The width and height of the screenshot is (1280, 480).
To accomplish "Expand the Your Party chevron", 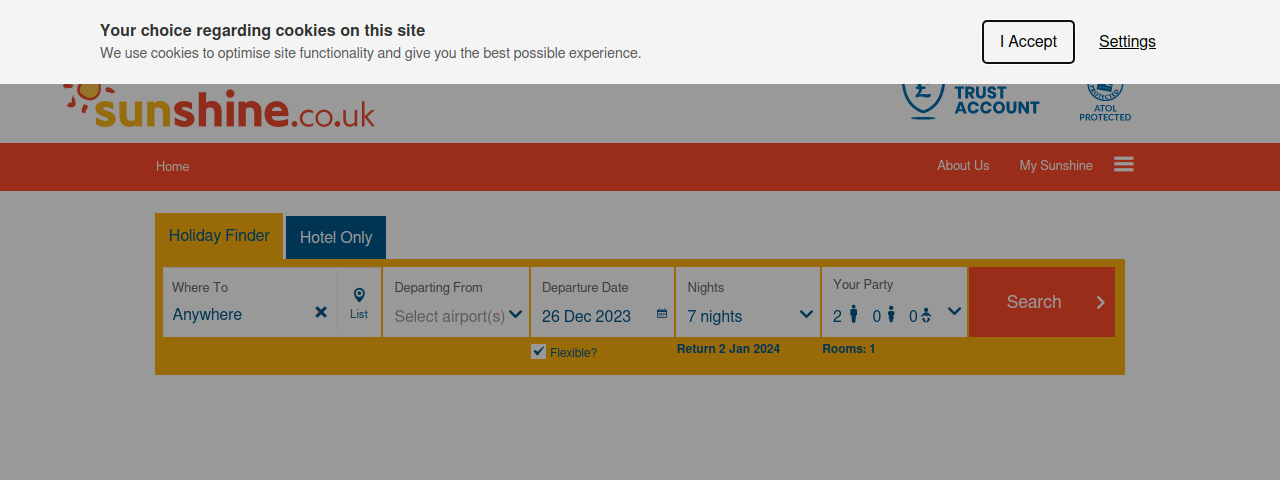I will pos(954,311).
